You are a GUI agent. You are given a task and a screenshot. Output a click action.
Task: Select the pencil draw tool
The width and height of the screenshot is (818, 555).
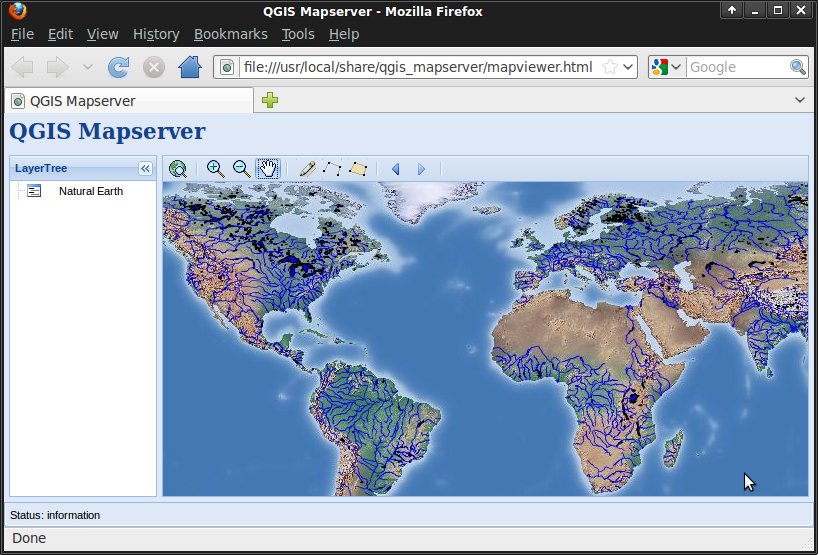click(x=307, y=169)
